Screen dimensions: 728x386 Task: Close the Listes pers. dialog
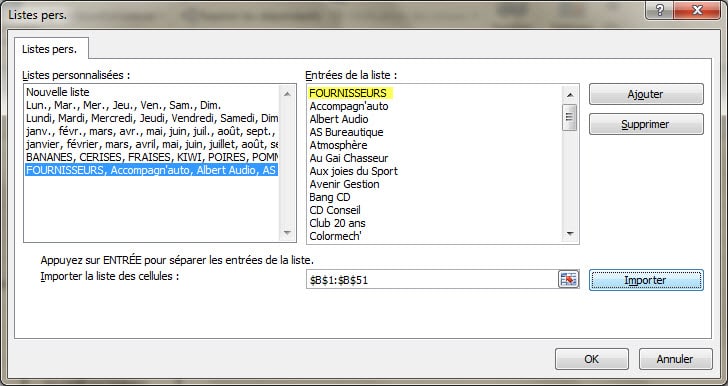coord(697,10)
